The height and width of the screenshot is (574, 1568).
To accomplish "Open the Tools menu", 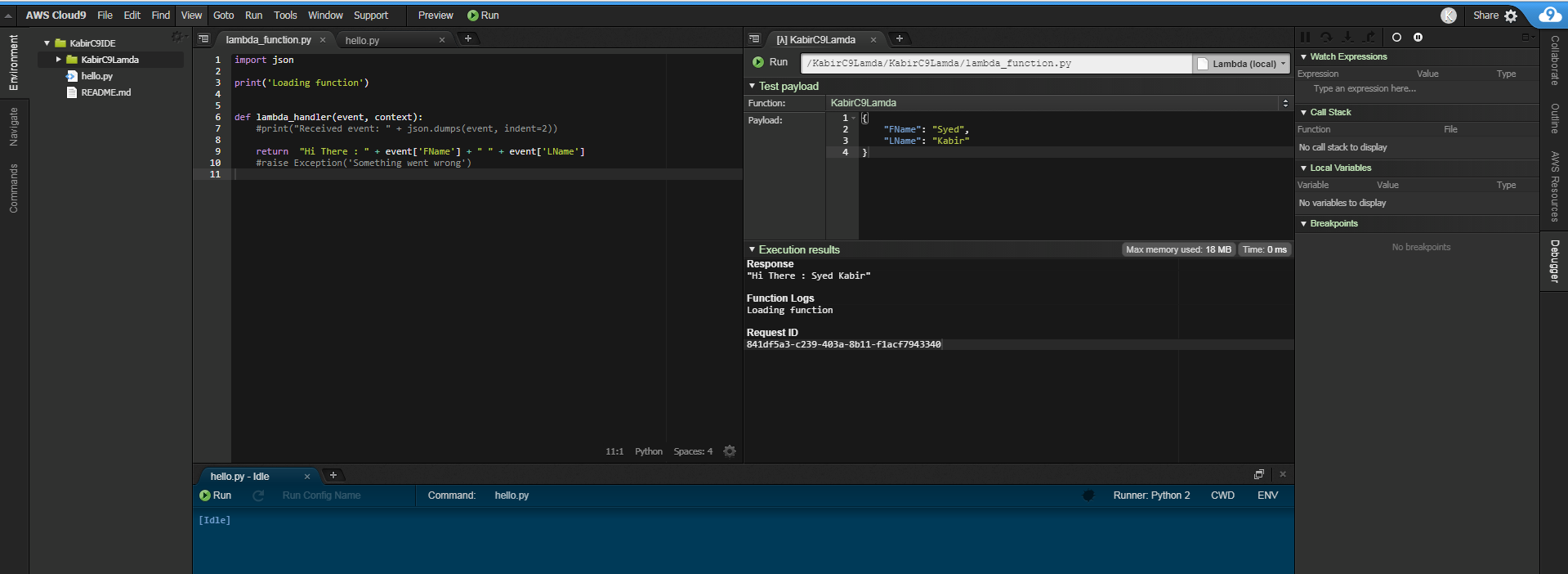I will pos(285,16).
